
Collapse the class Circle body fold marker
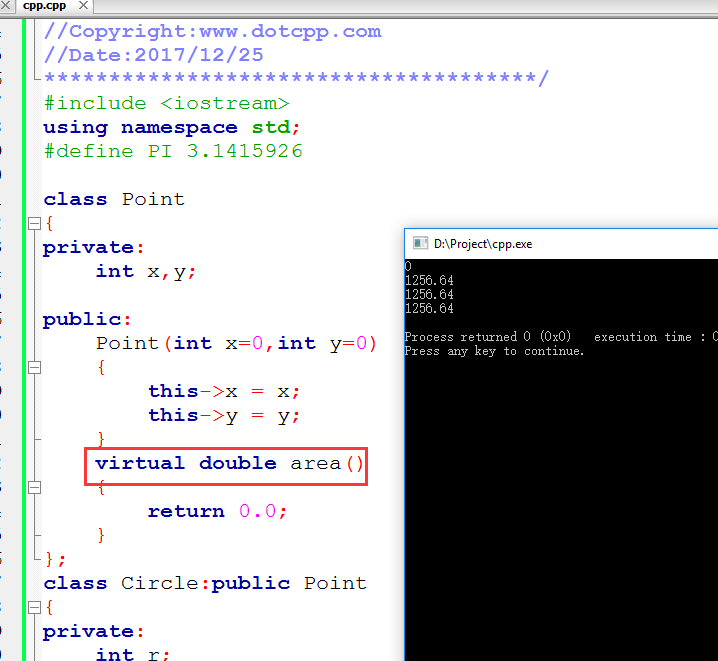34,607
